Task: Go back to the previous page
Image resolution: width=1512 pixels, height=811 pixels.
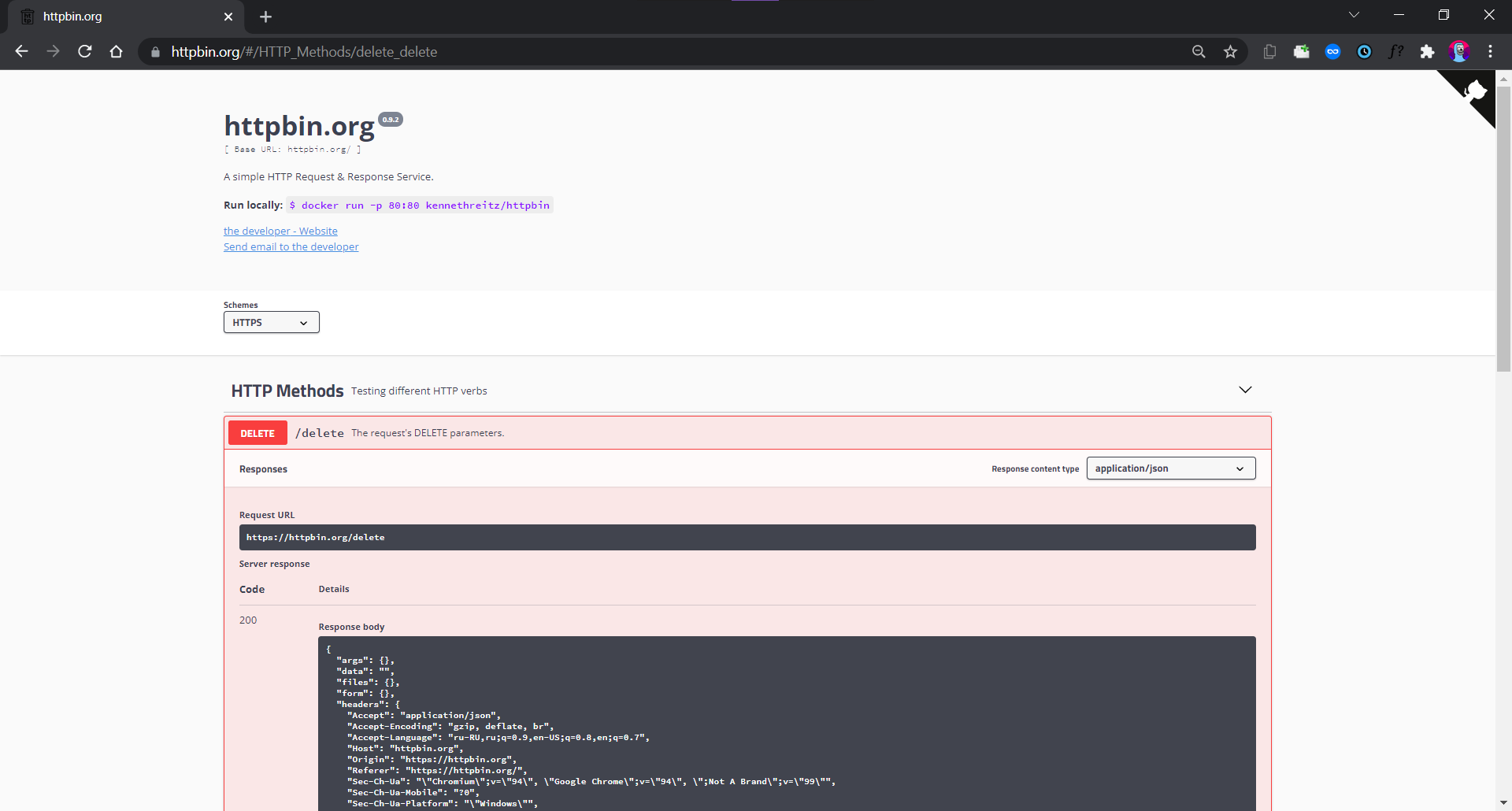Action: click(x=21, y=51)
